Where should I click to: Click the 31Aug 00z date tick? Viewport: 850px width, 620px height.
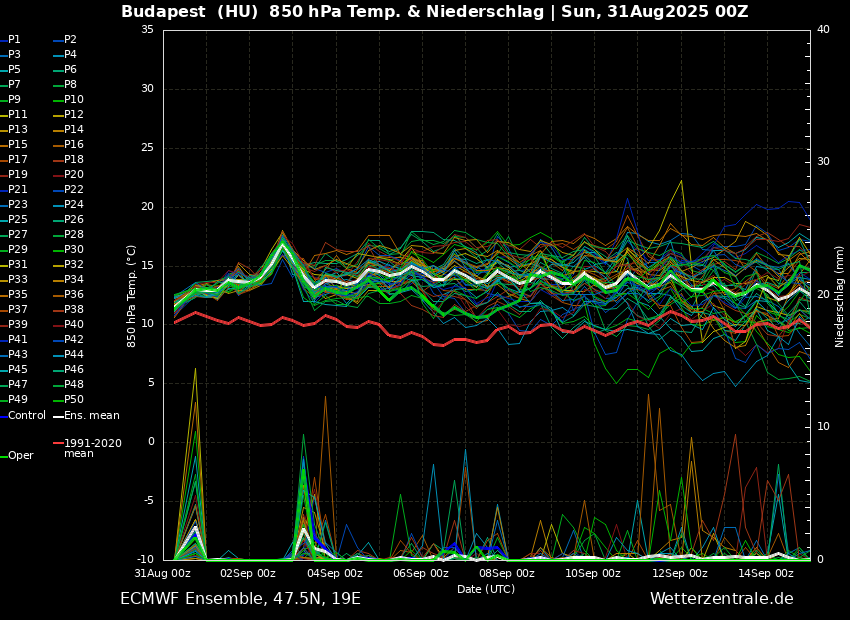click(162, 573)
